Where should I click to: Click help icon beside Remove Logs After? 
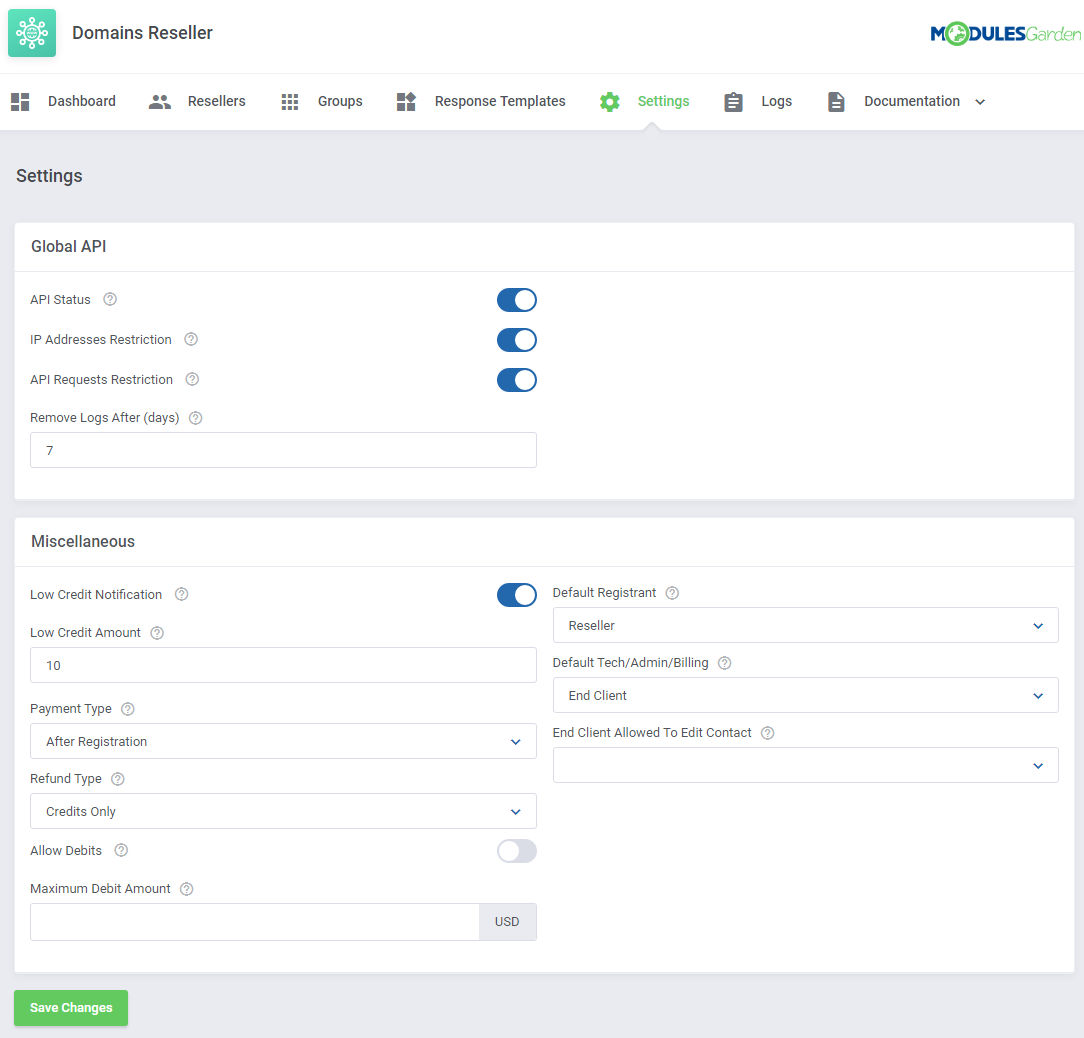[x=196, y=418]
